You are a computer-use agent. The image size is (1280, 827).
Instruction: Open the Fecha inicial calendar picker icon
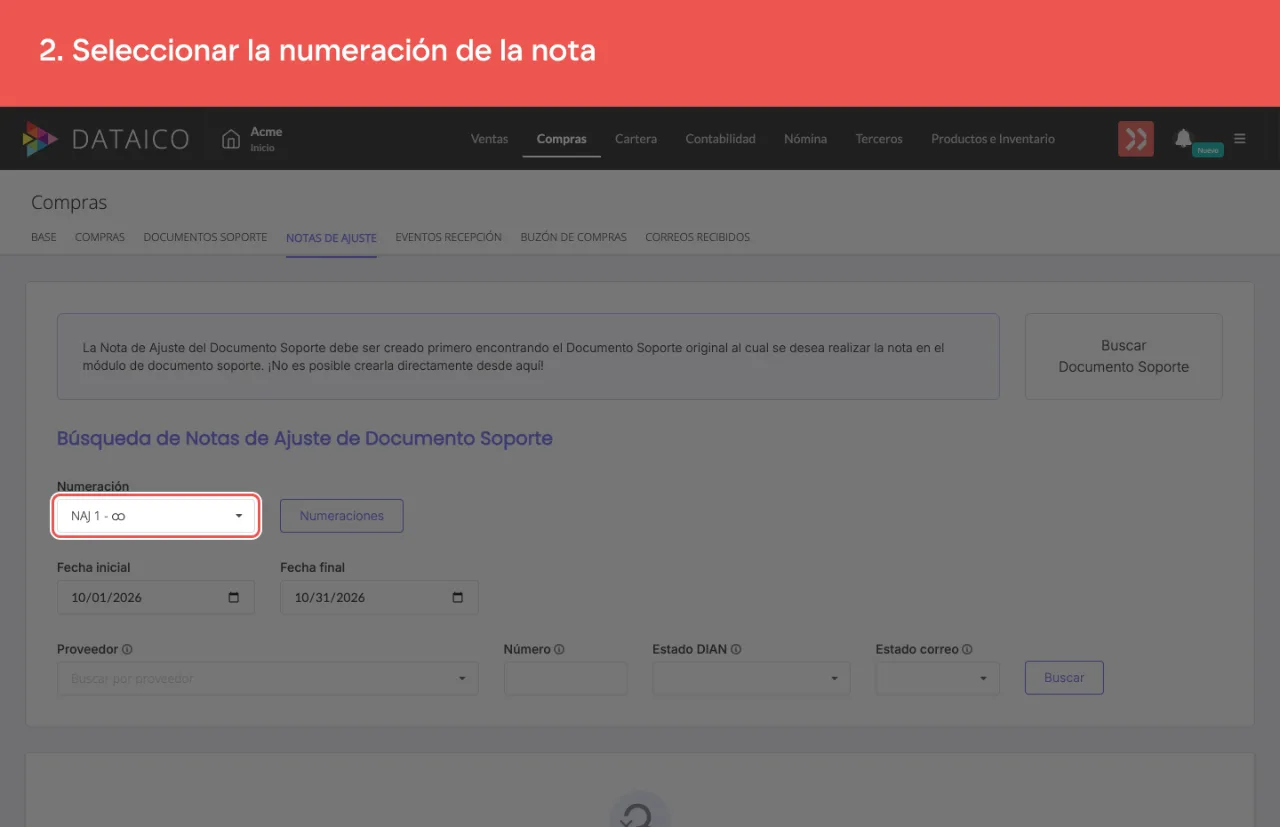pos(234,597)
